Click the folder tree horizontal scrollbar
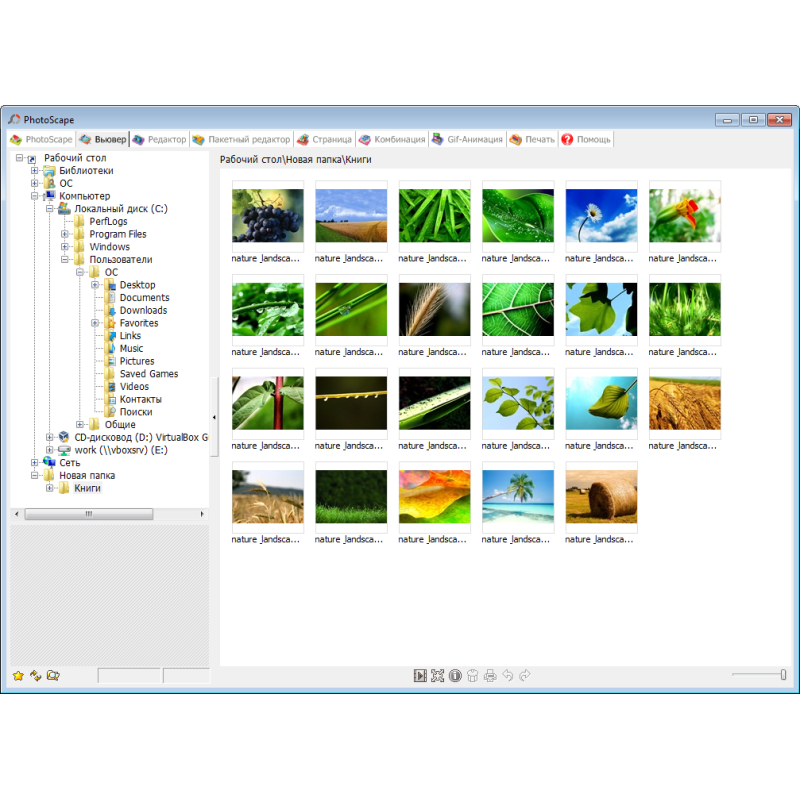Image resolution: width=800 pixels, height=800 pixels. tap(88, 514)
